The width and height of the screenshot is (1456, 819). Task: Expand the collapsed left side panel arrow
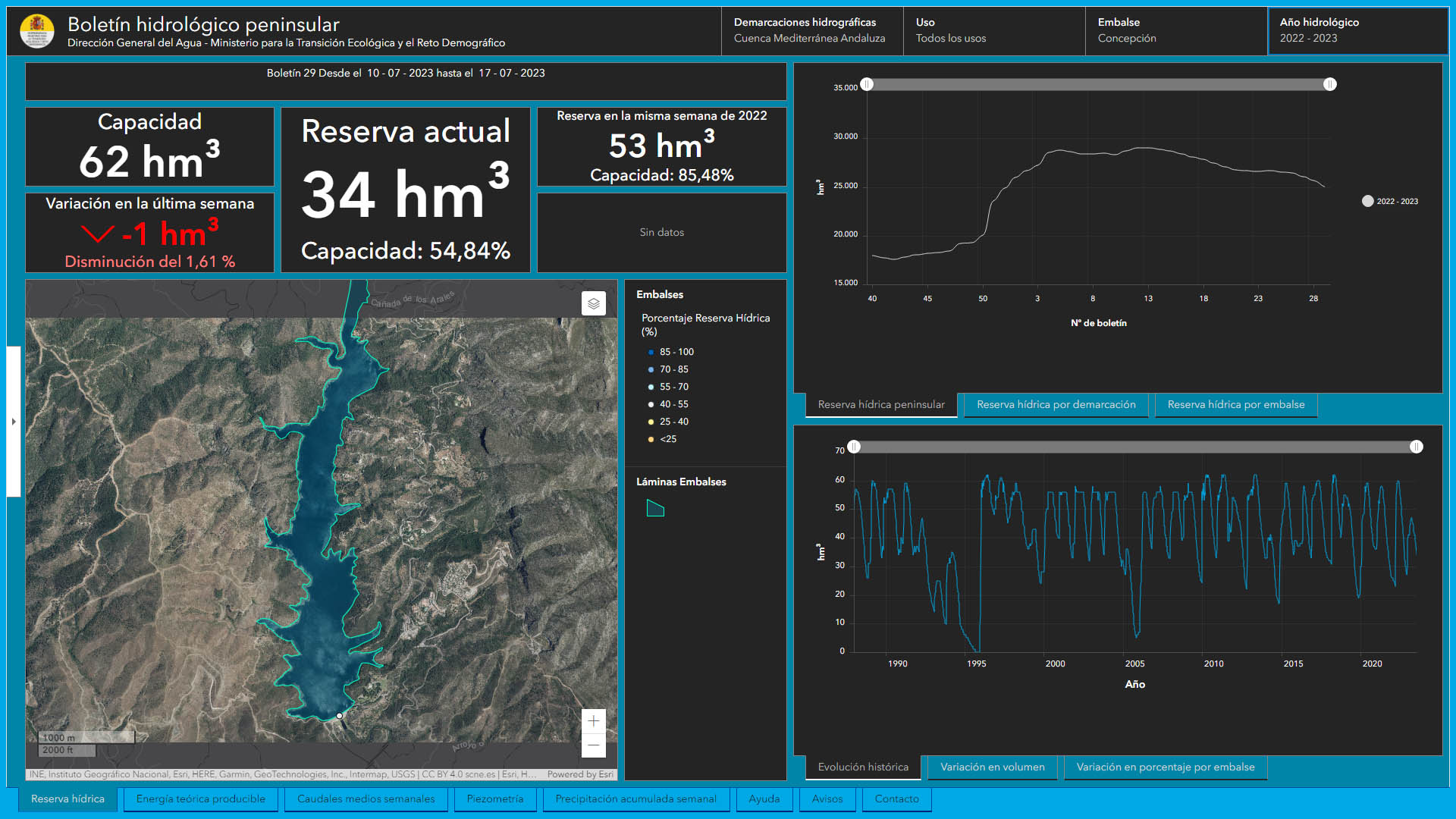coord(14,422)
